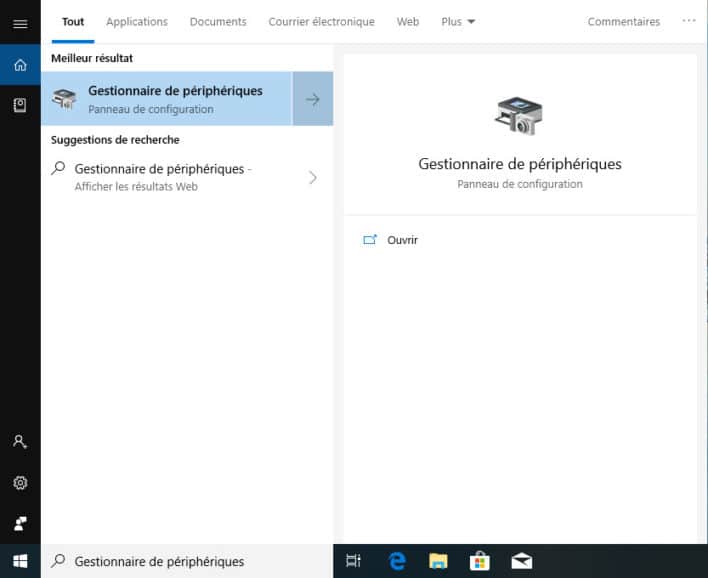Click 'Afficher les résultats Web' text
The width and height of the screenshot is (708, 578).
point(136,186)
